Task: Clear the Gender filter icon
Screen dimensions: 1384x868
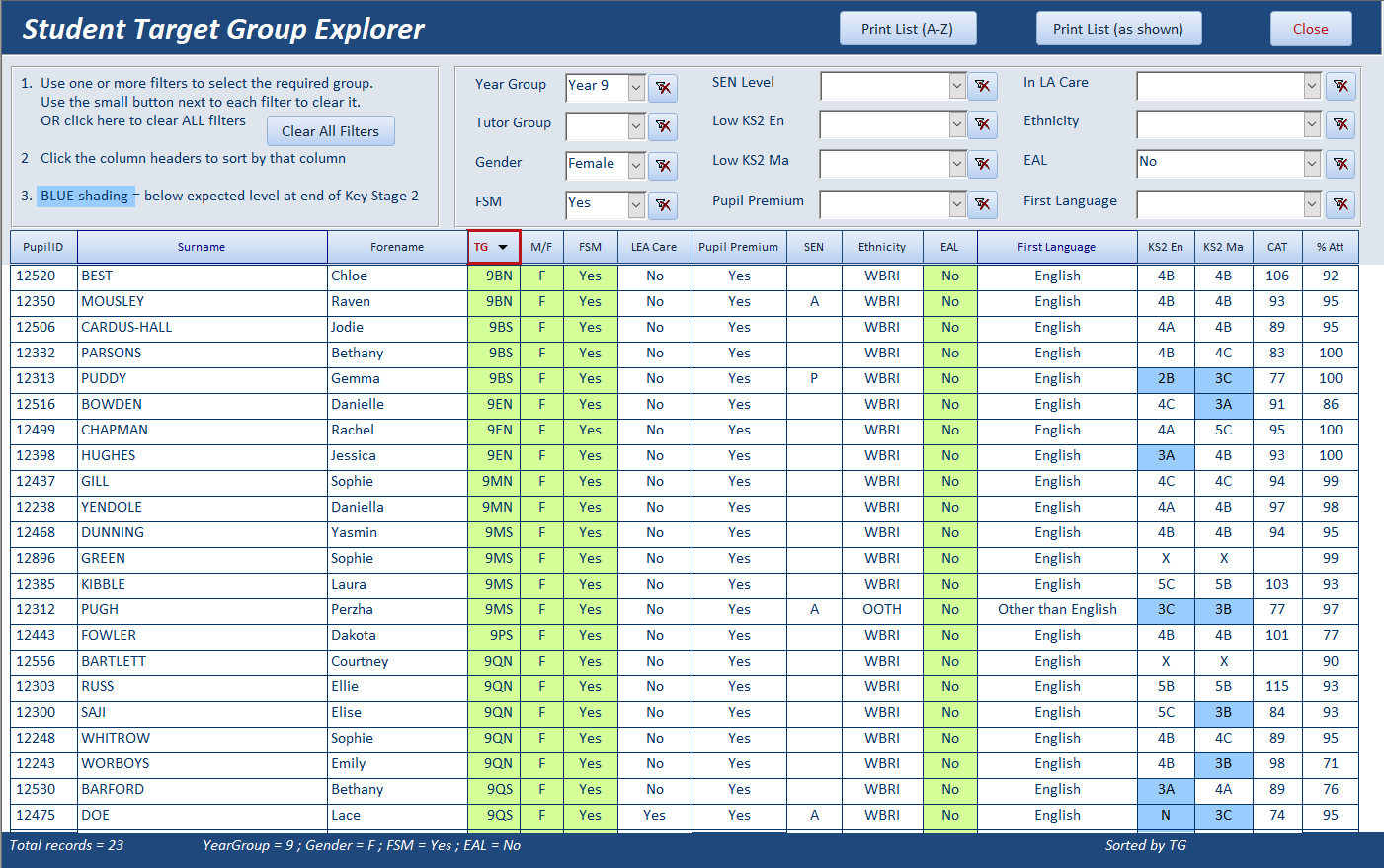Action: (x=663, y=166)
